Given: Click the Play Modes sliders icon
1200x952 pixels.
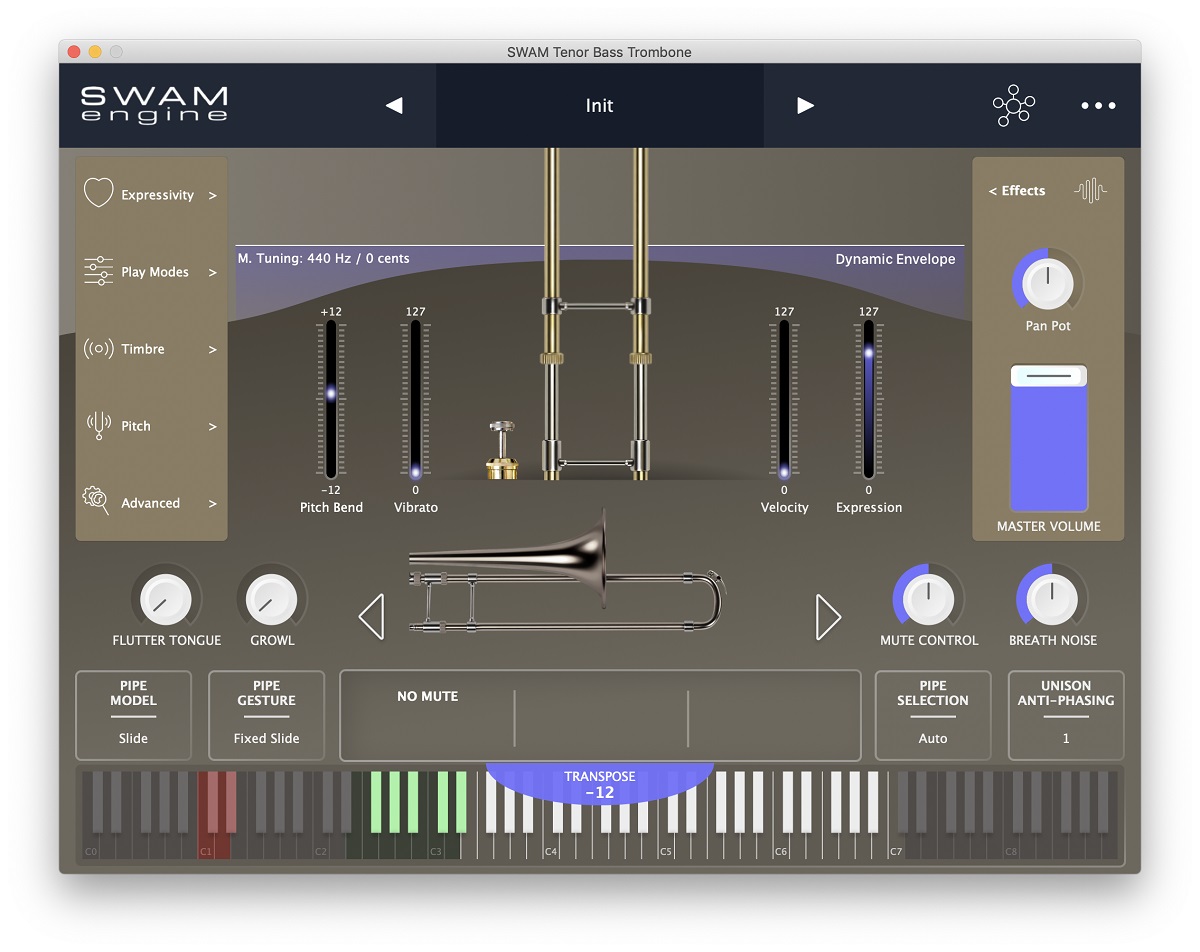Looking at the screenshot, I should coord(98,271).
